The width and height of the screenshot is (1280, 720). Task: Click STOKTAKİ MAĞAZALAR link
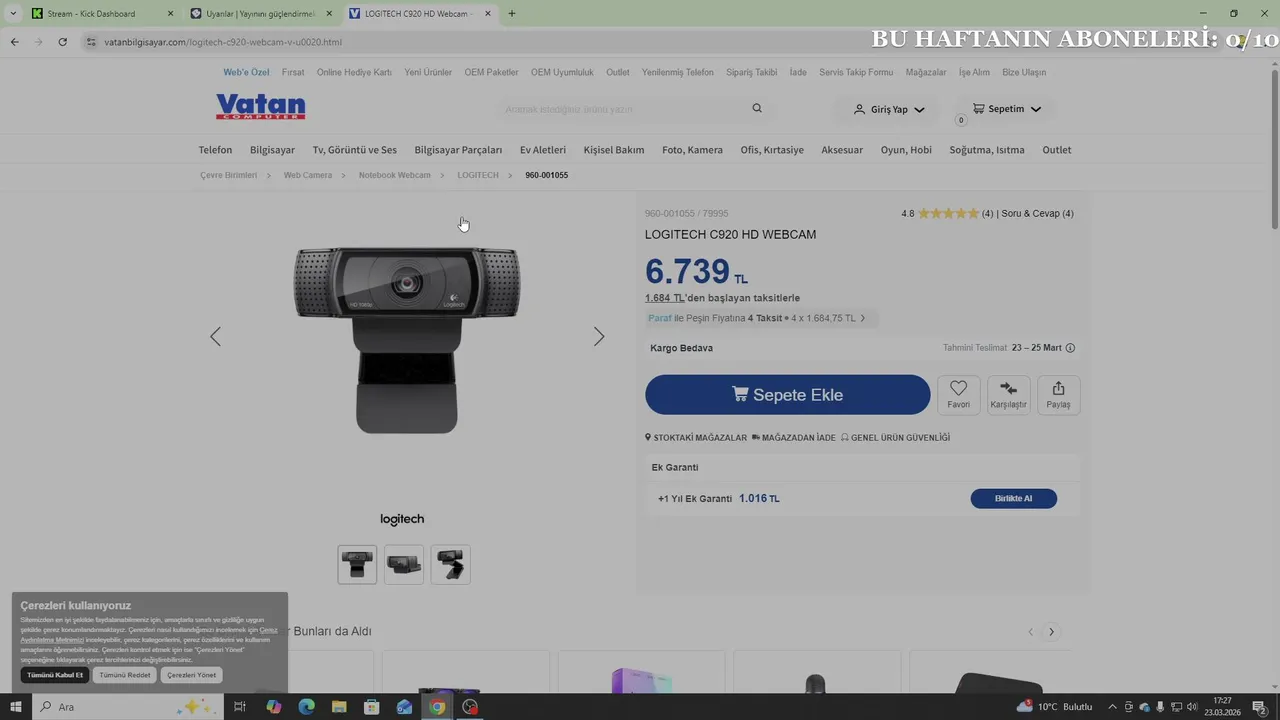tap(696, 438)
